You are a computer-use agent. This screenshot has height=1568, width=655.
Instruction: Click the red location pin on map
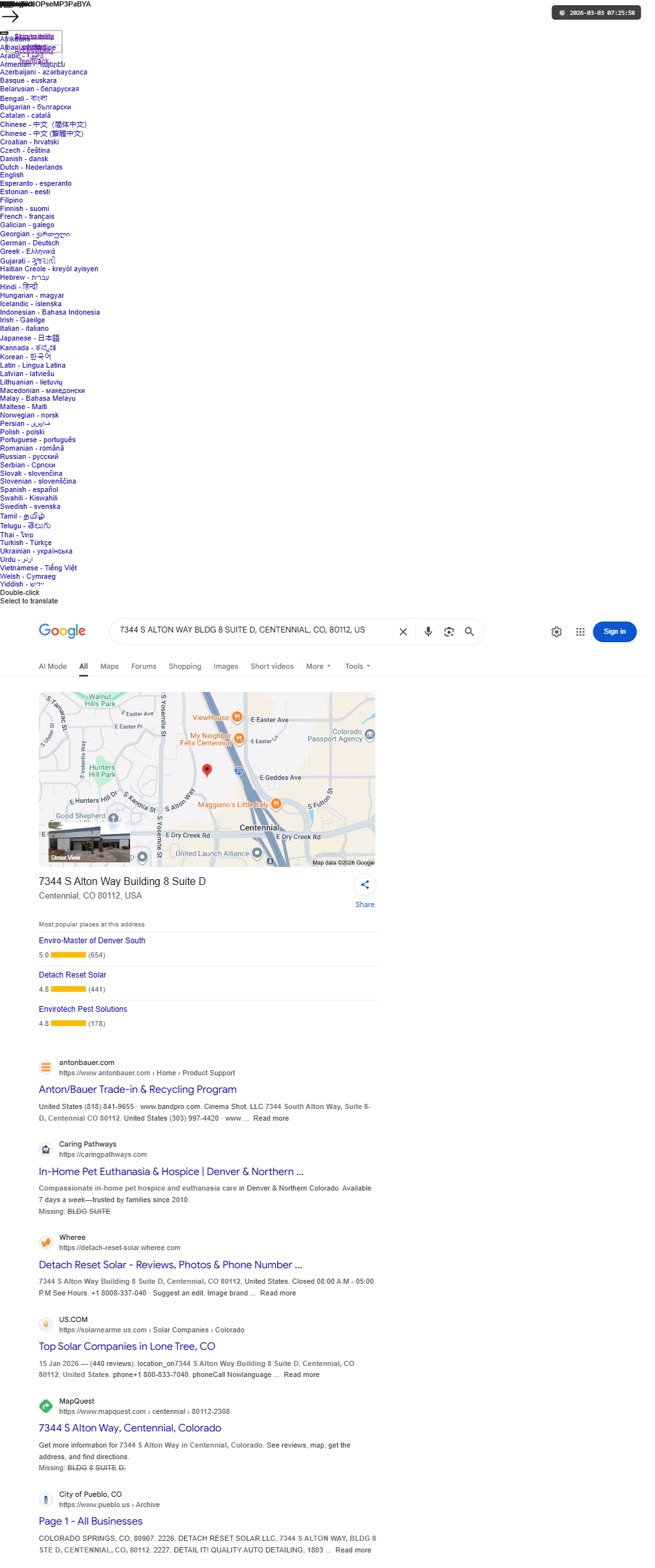(x=207, y=770)
